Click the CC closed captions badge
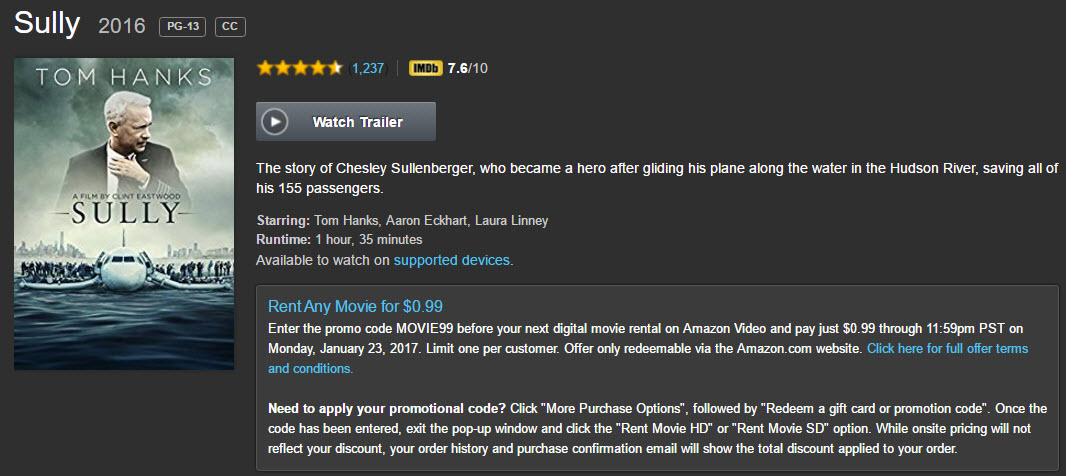This screenshot has height=476, width=1066. (x=230, y=27)
